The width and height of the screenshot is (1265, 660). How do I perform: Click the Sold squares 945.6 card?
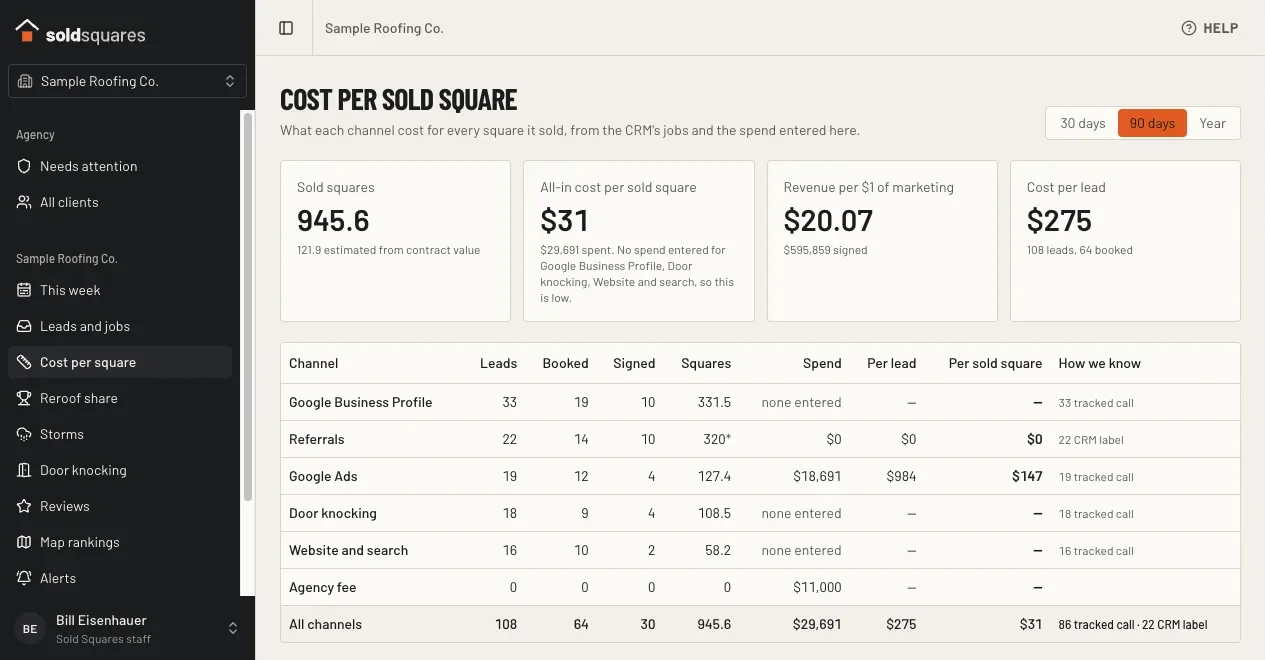click(395, 241)
